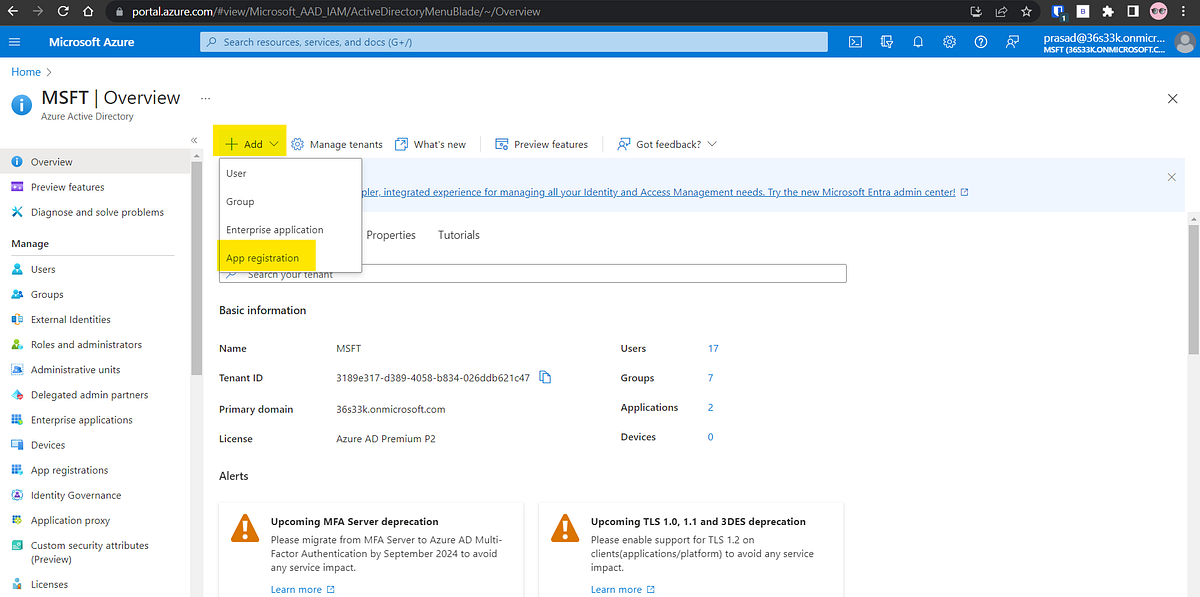Collapse the left sidebar with the double chevron

pyautogui.click(x=193, y=140)
